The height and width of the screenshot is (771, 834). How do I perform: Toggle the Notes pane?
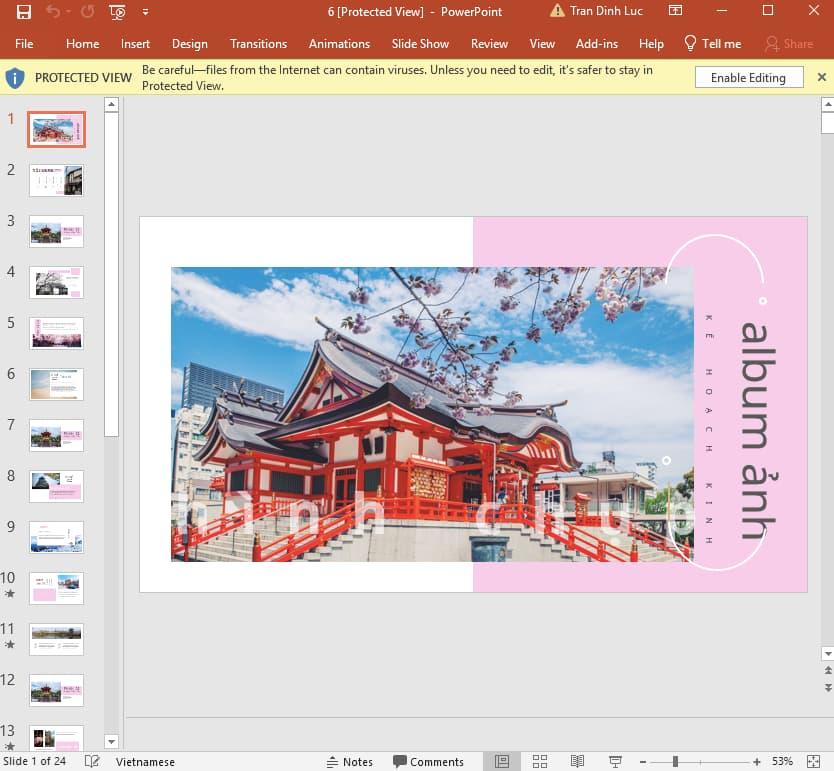[x=350, y=762]
